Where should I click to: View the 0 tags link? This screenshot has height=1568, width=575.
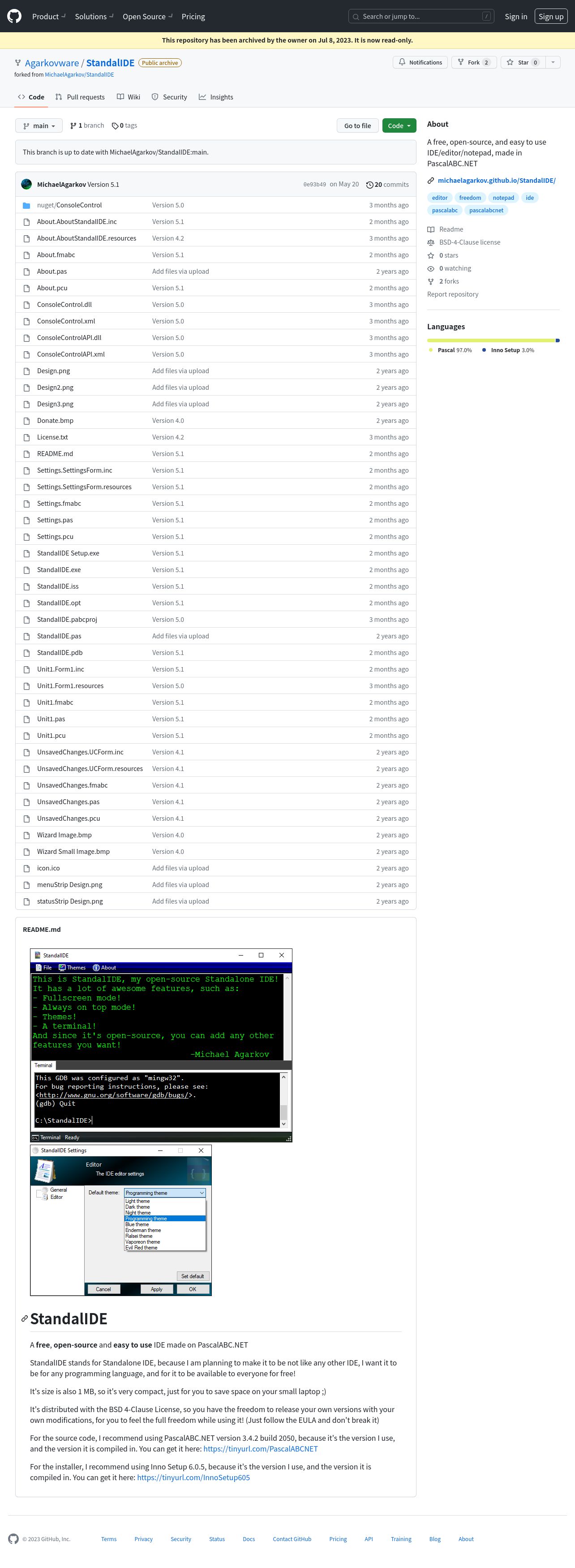[x=125, y=125]
